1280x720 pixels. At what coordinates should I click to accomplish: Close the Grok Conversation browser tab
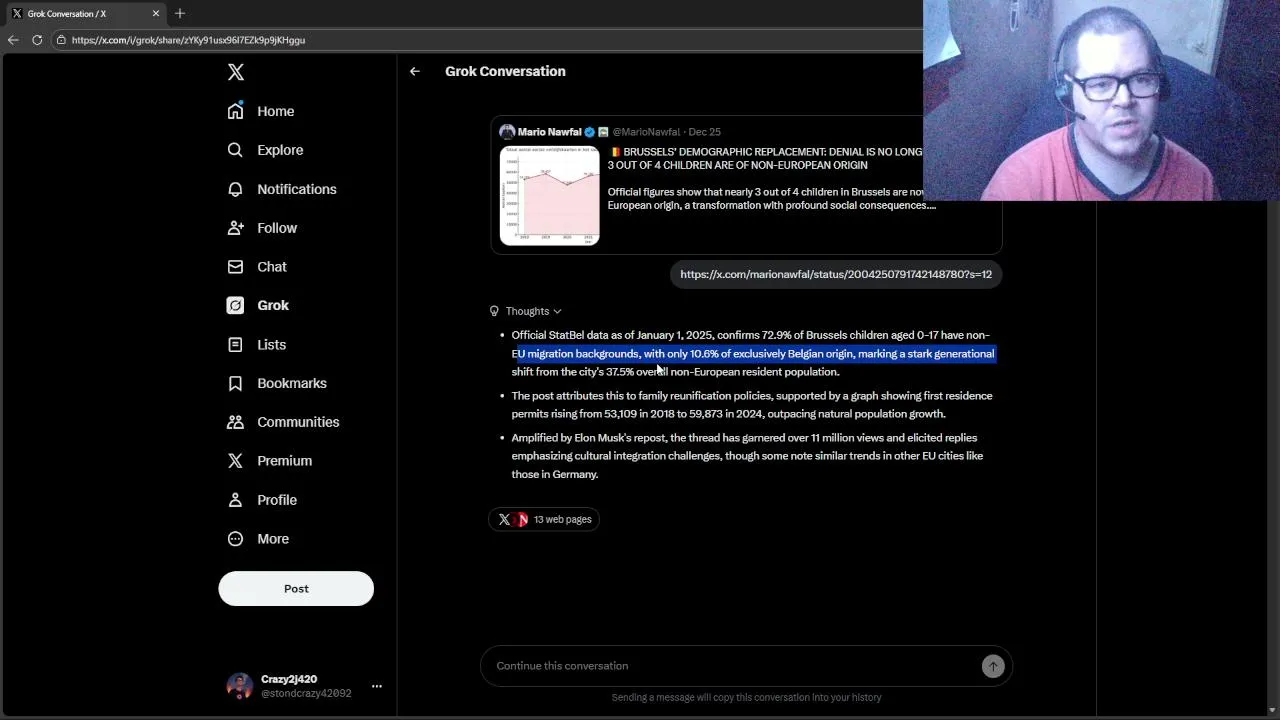(x=156, y=13)
